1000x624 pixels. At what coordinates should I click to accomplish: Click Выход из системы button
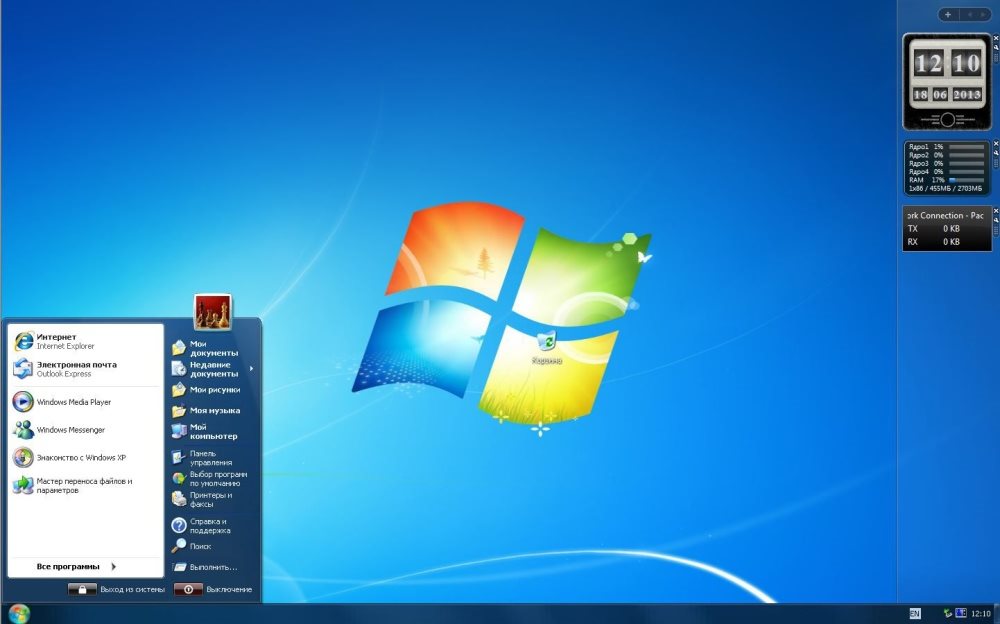tap(115, 590)
